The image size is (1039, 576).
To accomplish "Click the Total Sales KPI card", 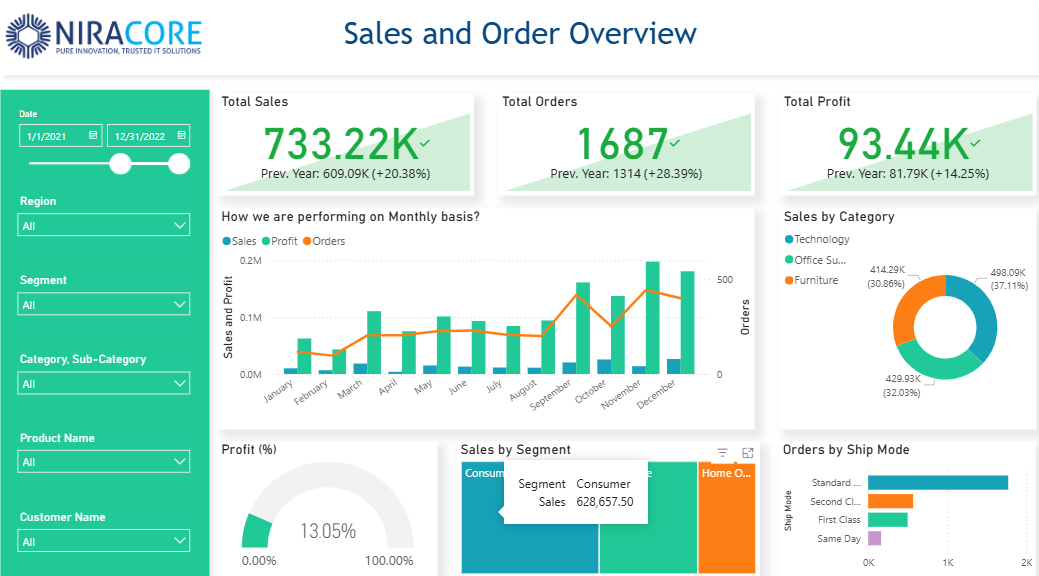I will 347,143.
